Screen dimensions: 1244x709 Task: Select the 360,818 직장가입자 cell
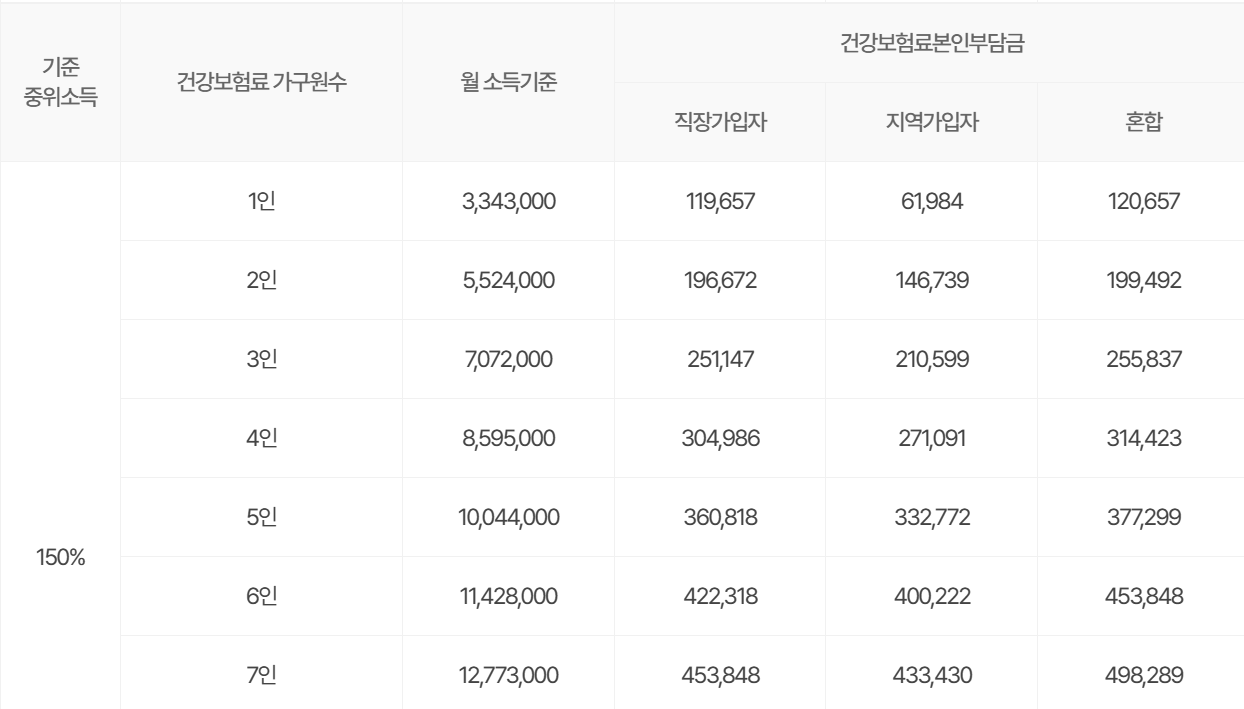pyautogui.click(x=722, y=518)
